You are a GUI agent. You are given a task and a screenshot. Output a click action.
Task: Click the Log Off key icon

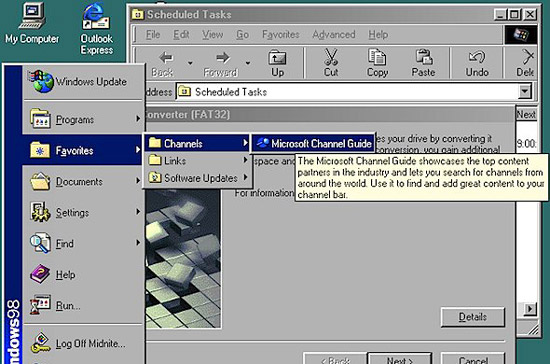(x=41, y=342)
